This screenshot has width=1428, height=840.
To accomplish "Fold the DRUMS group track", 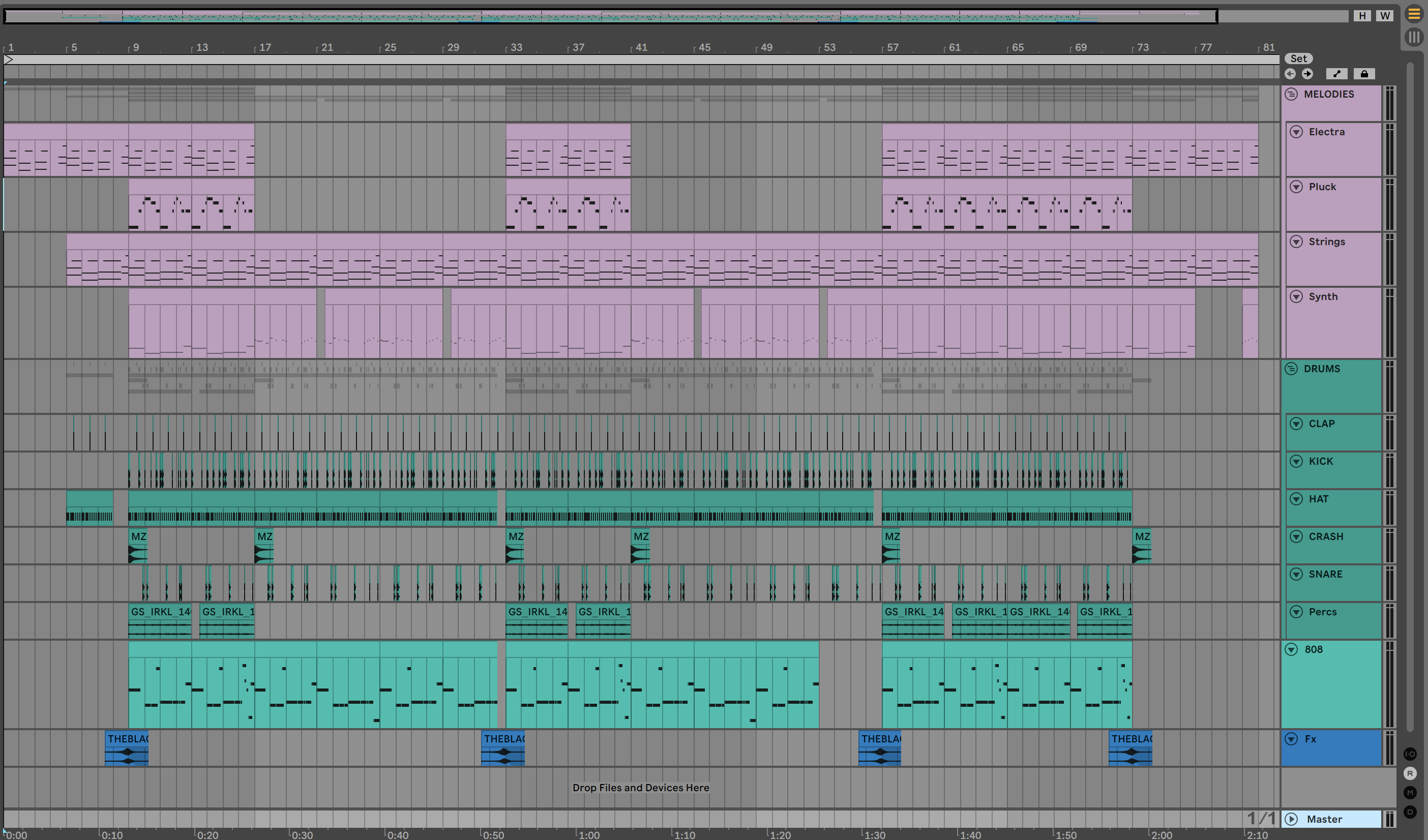I will 1291,369.
